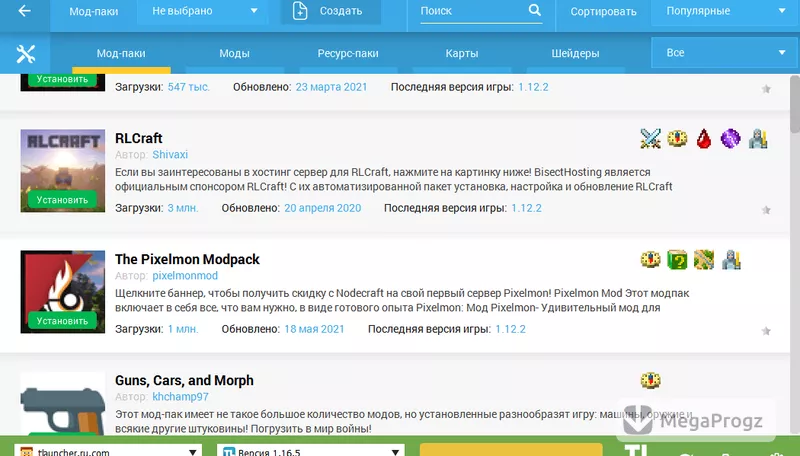Click Pixelmon green question block icon
This screenshot has height=456, width=800.
click(678, 260)
